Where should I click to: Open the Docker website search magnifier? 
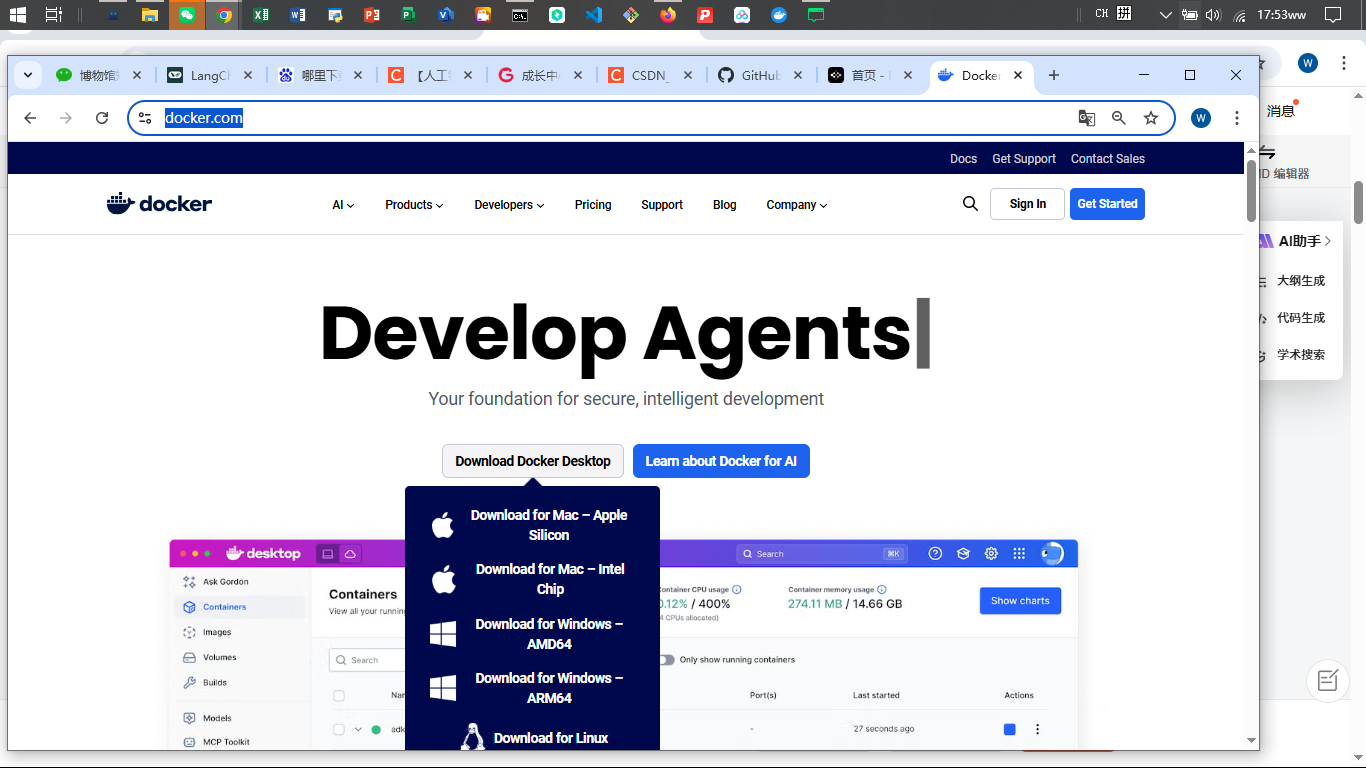pos(970,204)
